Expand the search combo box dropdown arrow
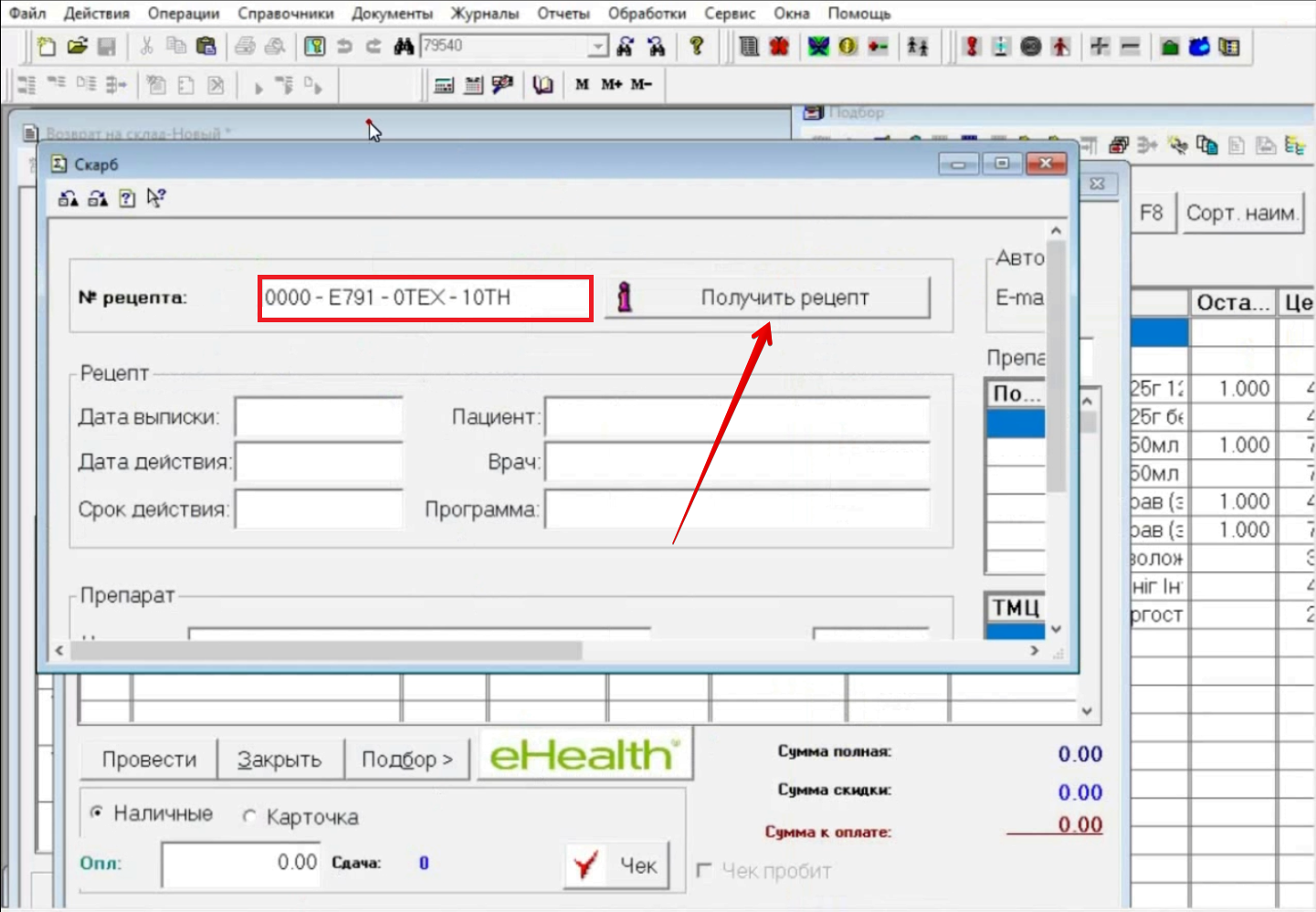1316x912 pixels. click(x=597, y=47)
